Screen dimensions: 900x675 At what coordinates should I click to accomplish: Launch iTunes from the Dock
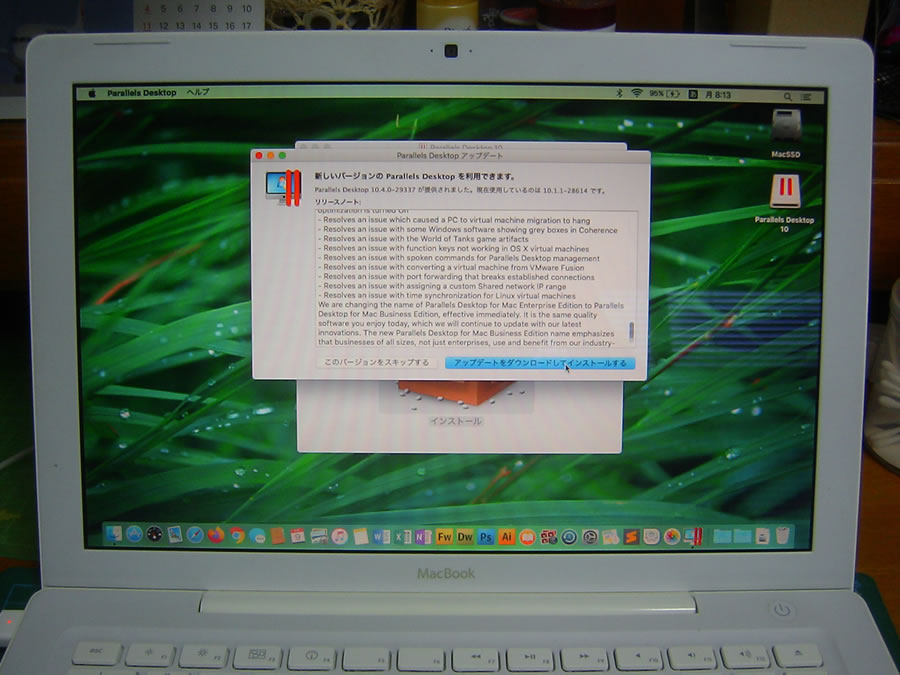click(x=340, y=536)
